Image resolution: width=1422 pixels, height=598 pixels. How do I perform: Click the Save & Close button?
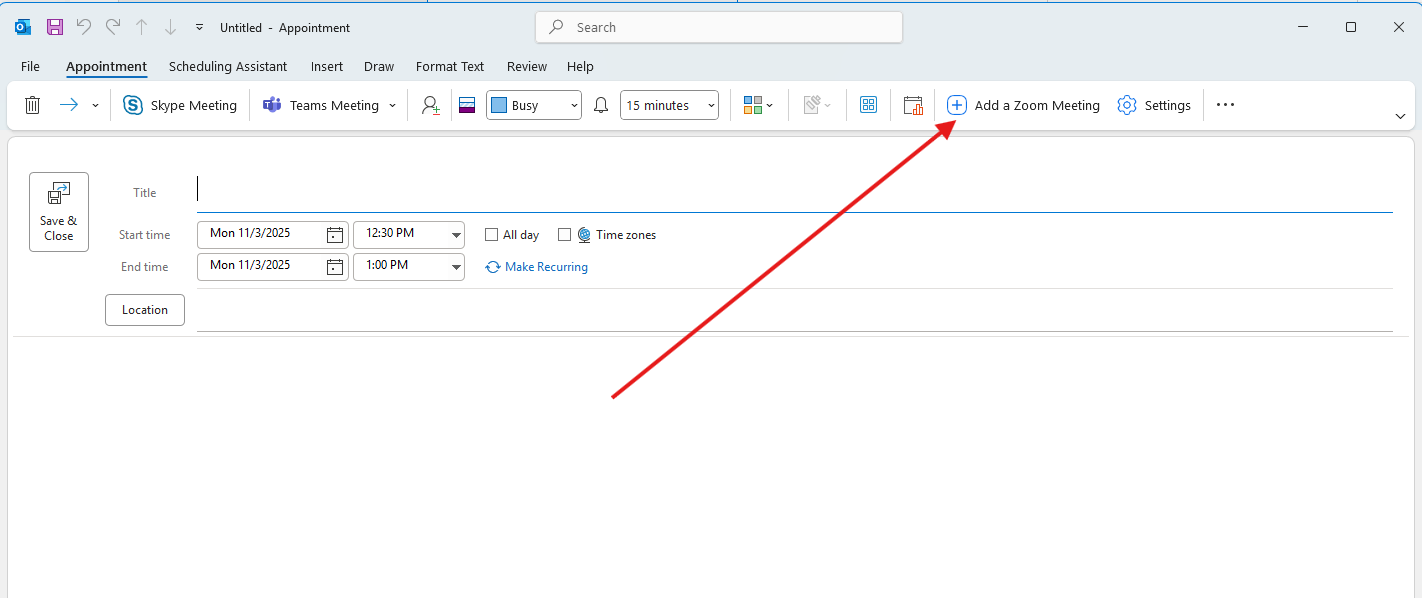click(x=59, y=212)
